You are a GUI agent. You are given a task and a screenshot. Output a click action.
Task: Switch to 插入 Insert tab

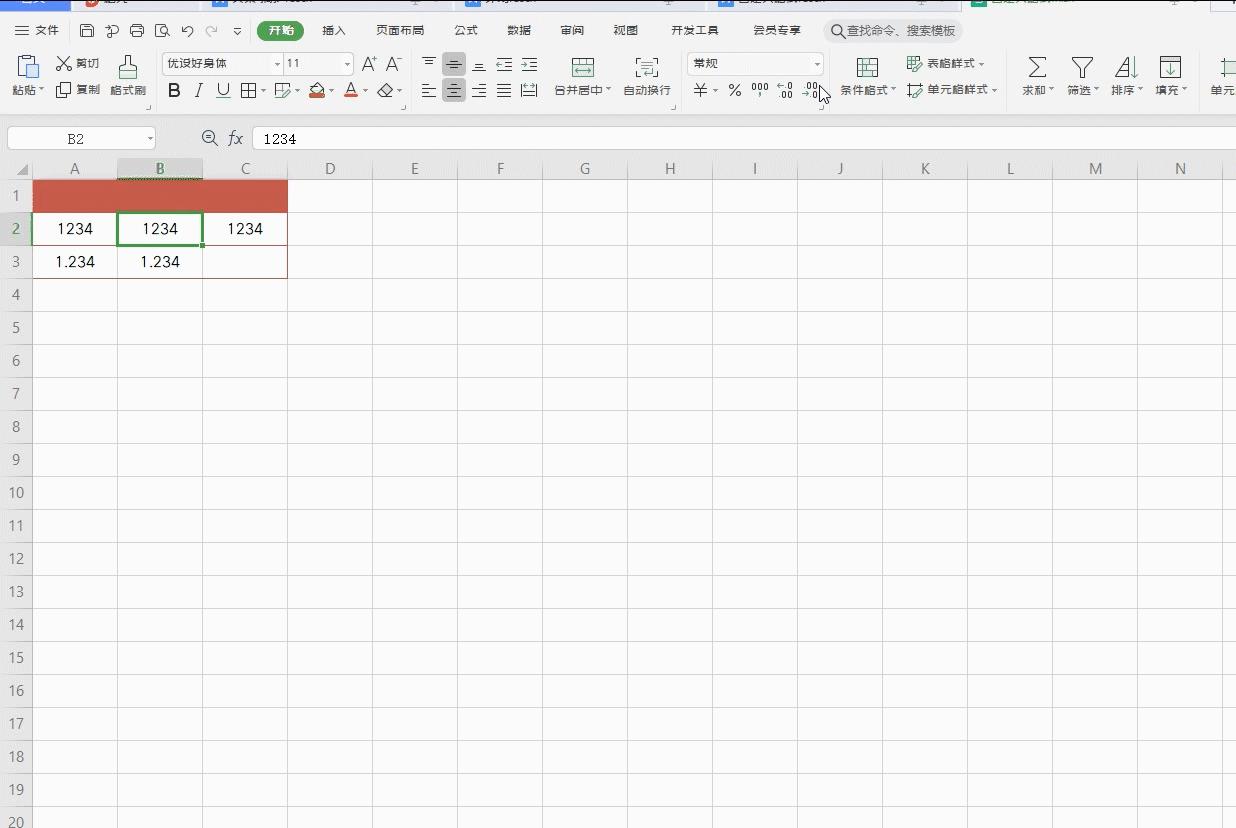tap(334, 31)
